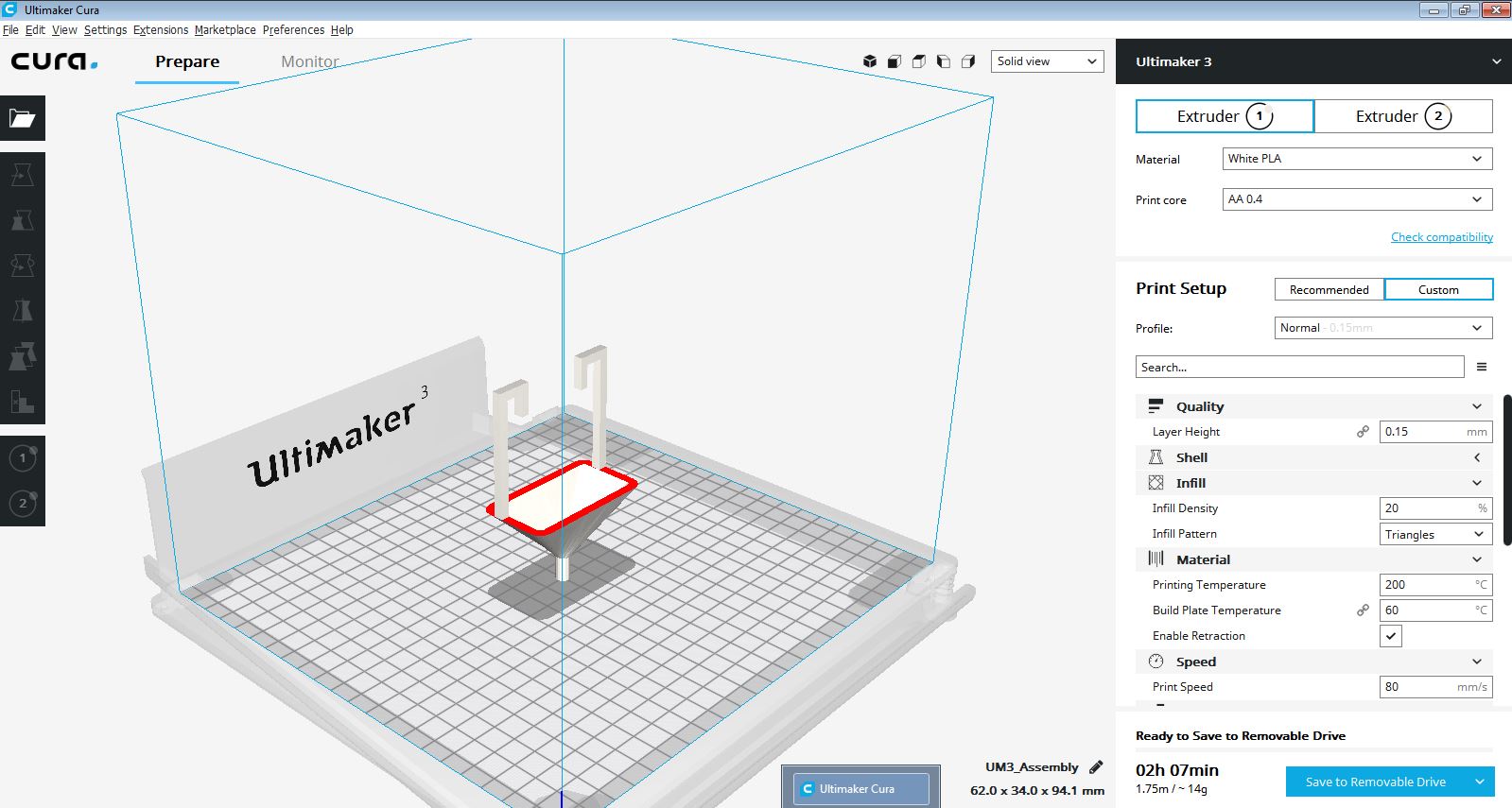Switch to the Prepare stage tab
The height and width of the screenshot is (808, 1512).
point(187,61)
